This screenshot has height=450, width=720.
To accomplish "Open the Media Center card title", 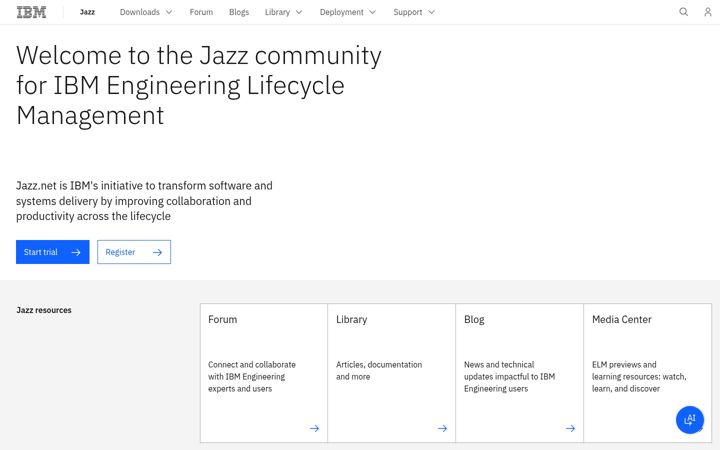I will click(x=622, y=320).
